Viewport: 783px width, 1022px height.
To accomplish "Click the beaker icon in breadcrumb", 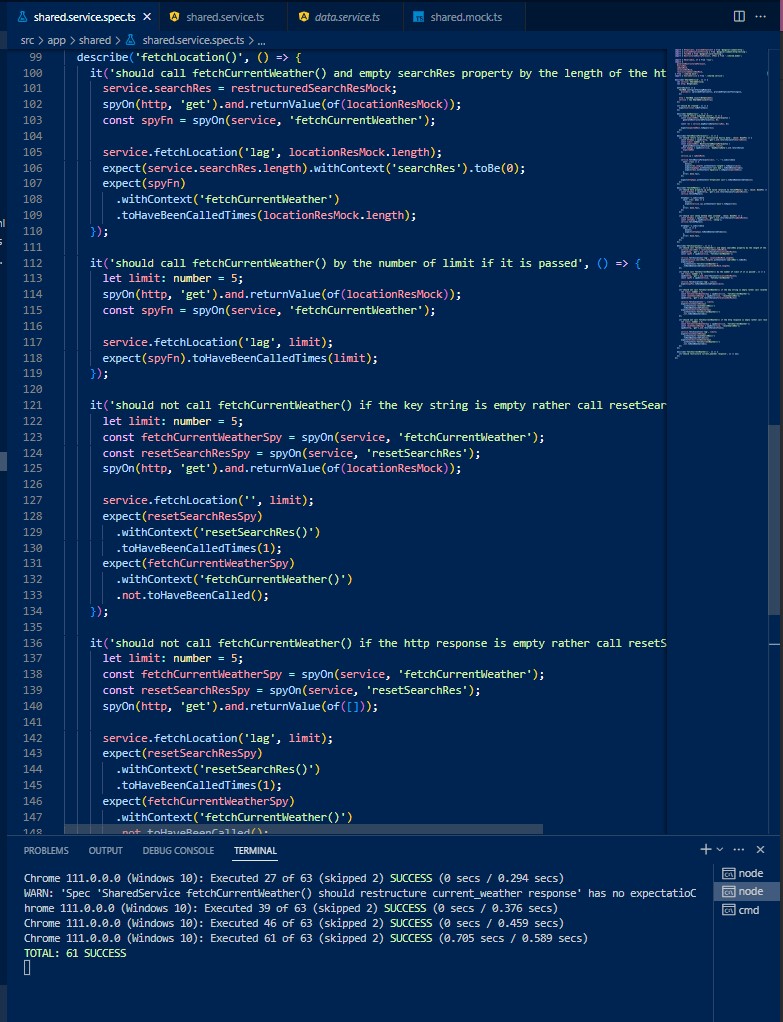I will pyautogui.click(x=130, y=40).
